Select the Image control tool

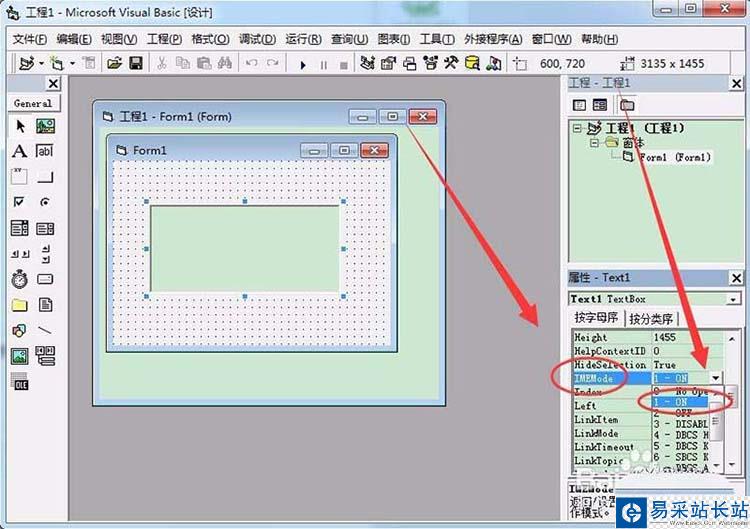(x=20, y=356)
